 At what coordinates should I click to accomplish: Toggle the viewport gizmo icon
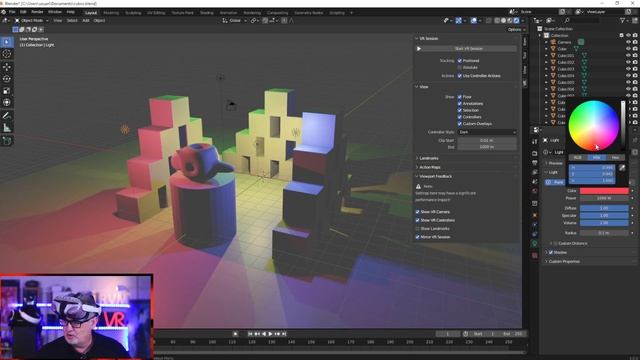[x=458, y=20]
